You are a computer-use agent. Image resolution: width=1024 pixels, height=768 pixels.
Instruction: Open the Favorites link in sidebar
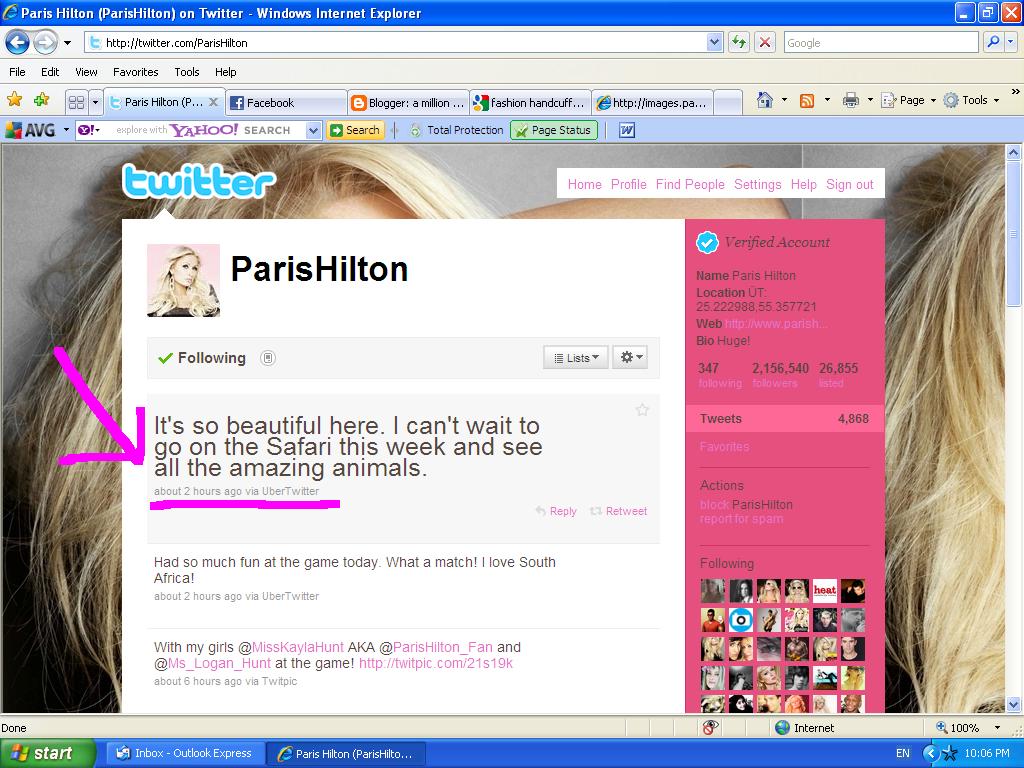point(724,447)
